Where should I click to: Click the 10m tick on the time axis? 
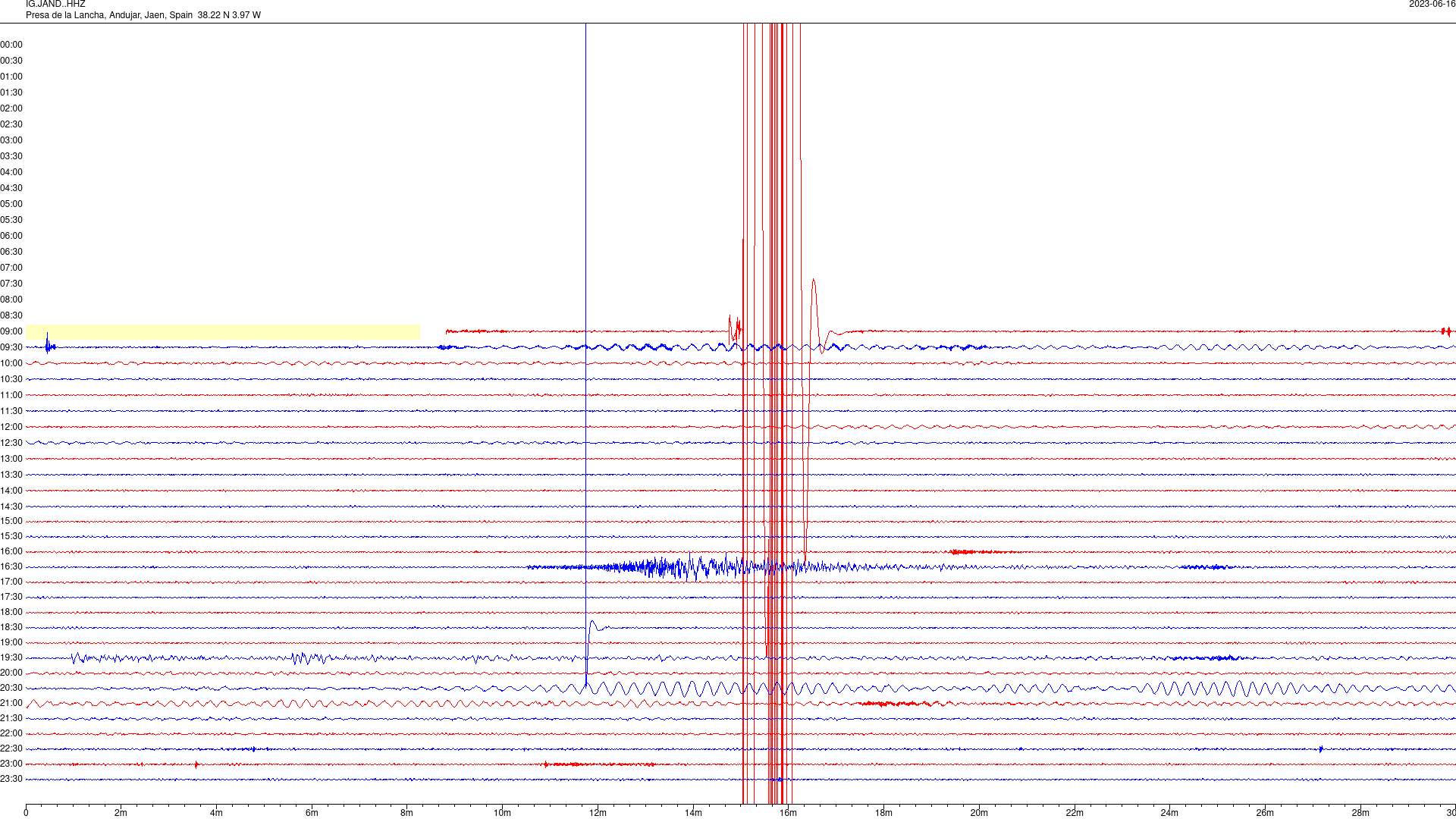[502, 813]
